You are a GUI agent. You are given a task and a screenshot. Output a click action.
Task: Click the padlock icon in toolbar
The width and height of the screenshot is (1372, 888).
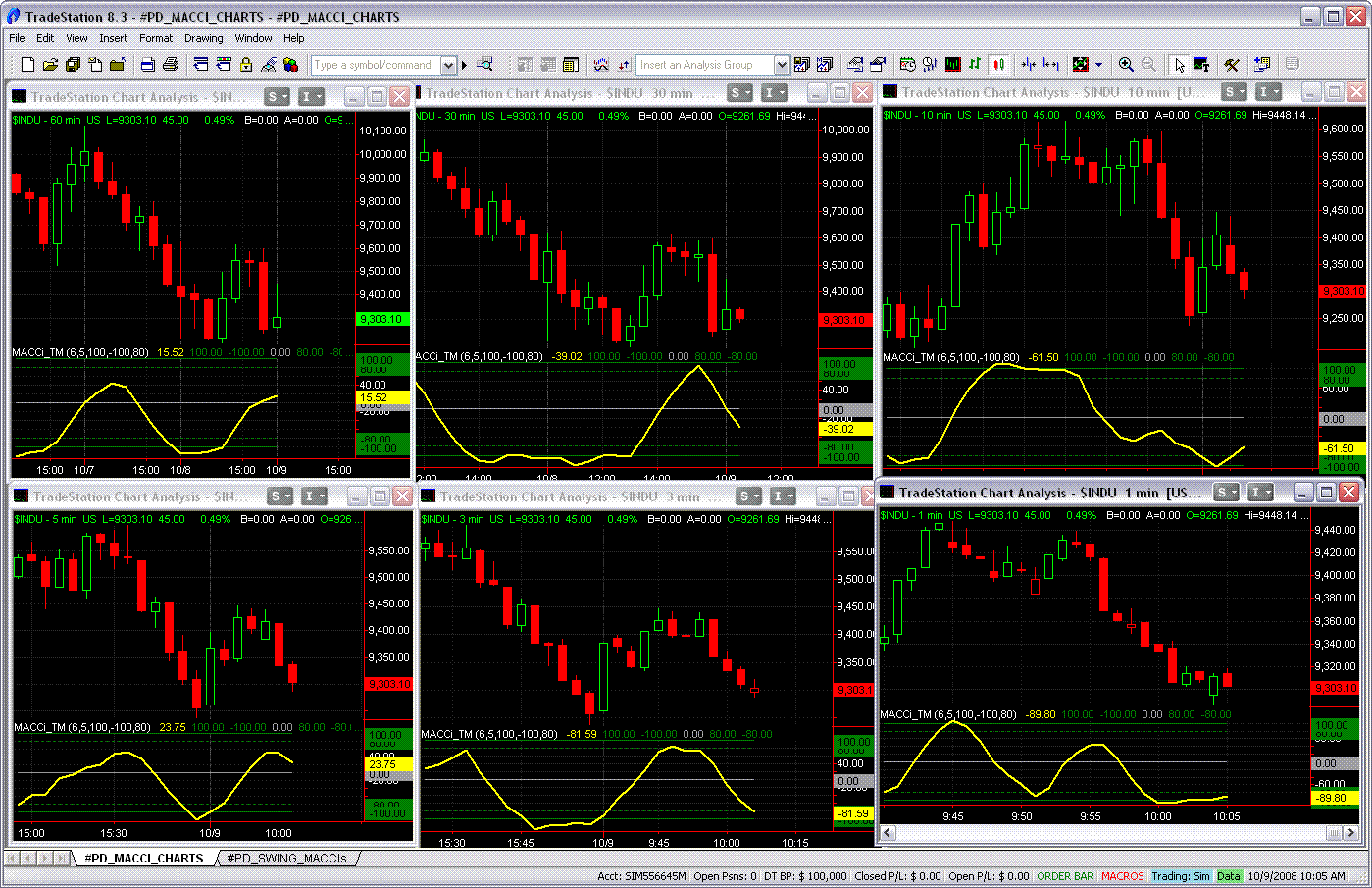click(246, 65)
